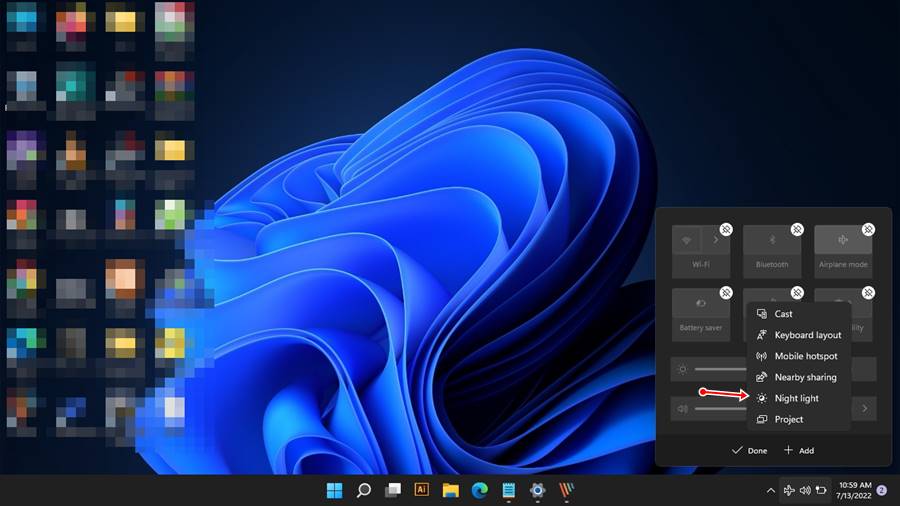The height and width of the screenshot is (506, 900).
Task: Show hidden icons in the system tray
Action: 770,491
